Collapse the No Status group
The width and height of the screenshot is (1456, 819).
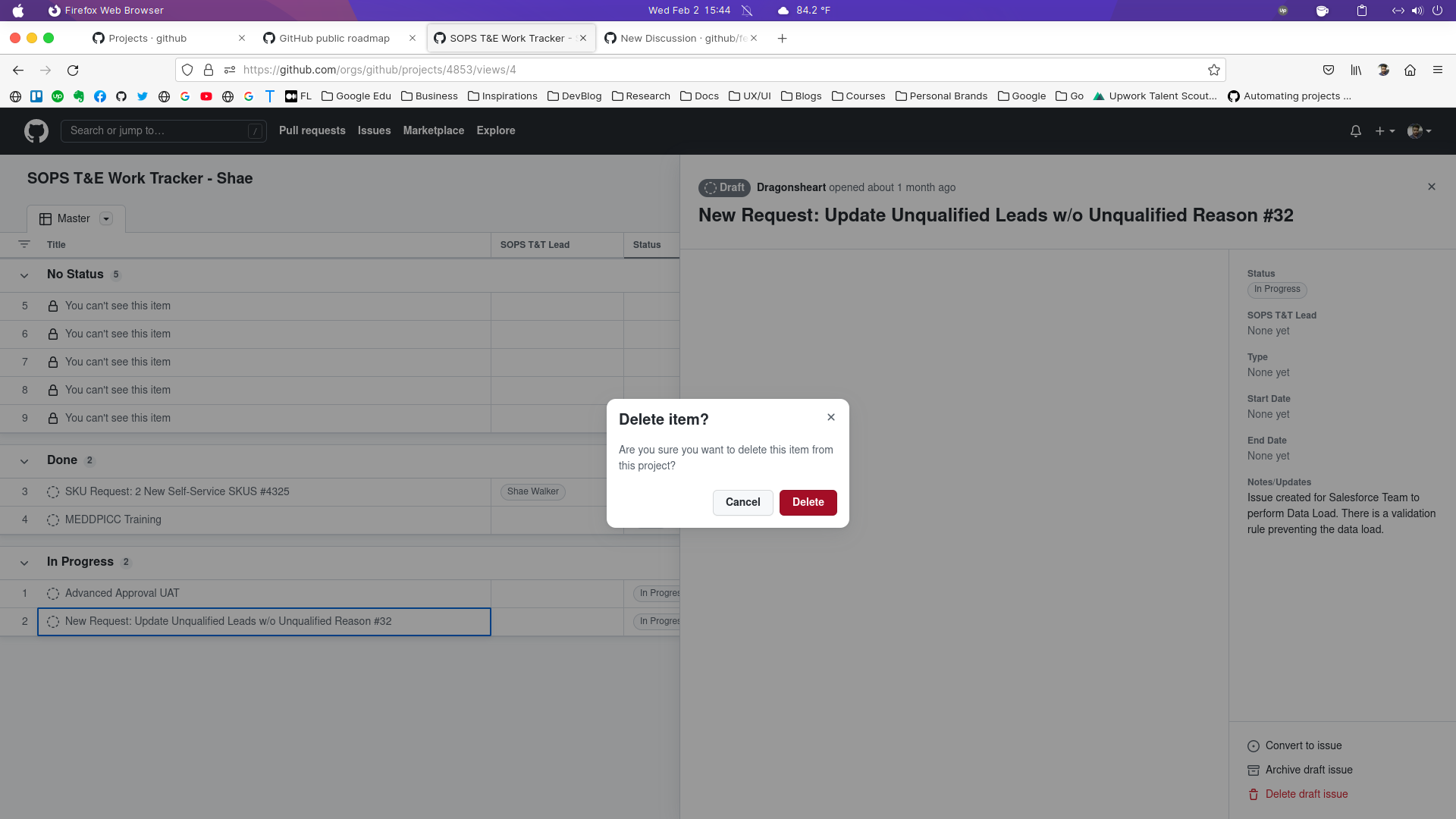24,275
